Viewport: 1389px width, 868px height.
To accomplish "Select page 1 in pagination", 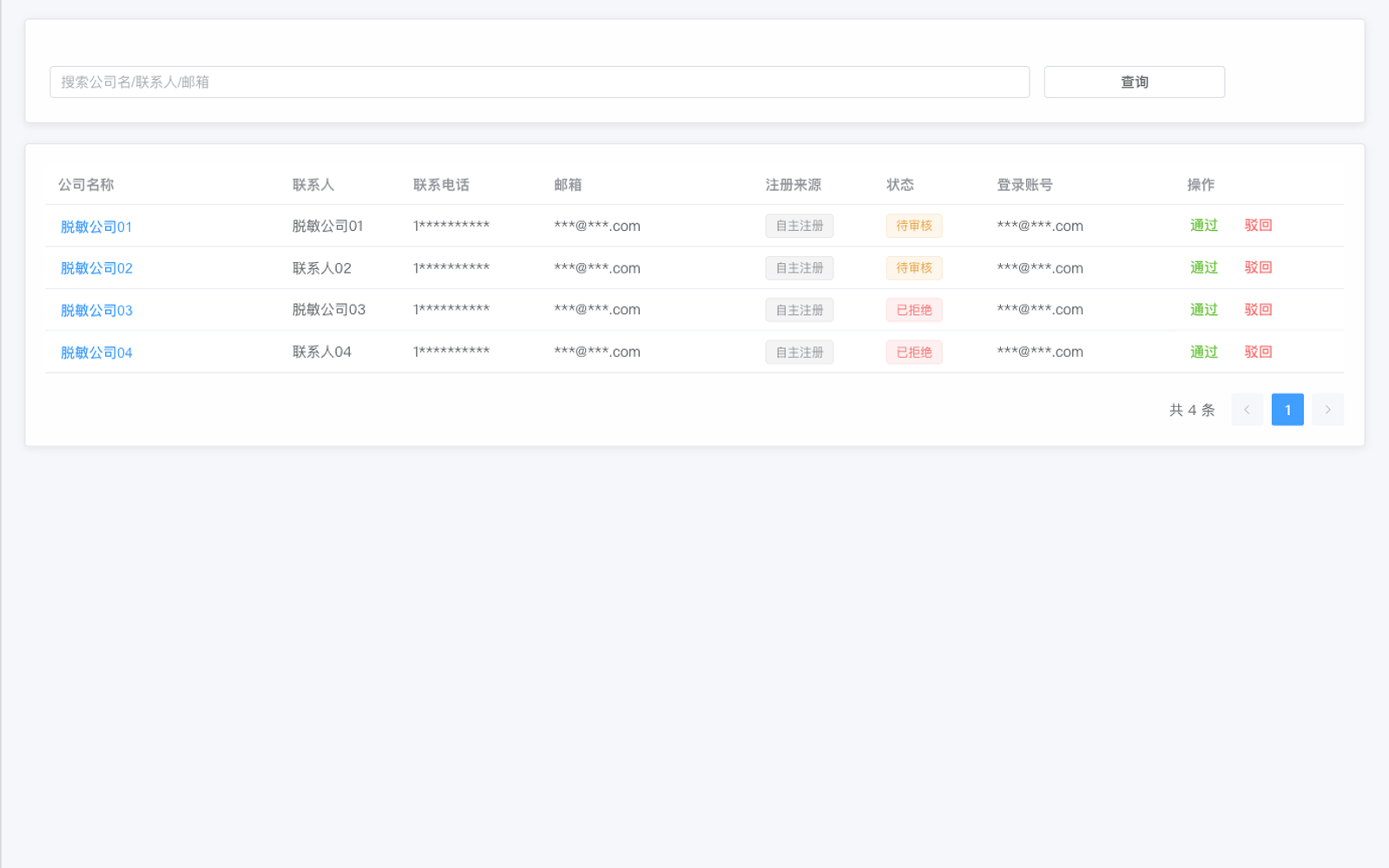I will pyautogui.click(x=1287, y=410).
